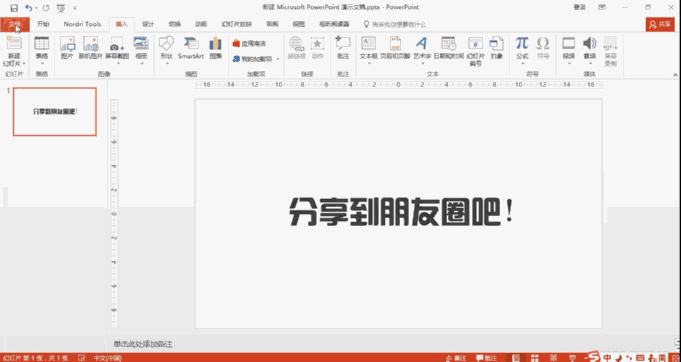Screen dimensions: 681x362
Task: Click the Undo arrow icon
Action: (x=29, y=8)
